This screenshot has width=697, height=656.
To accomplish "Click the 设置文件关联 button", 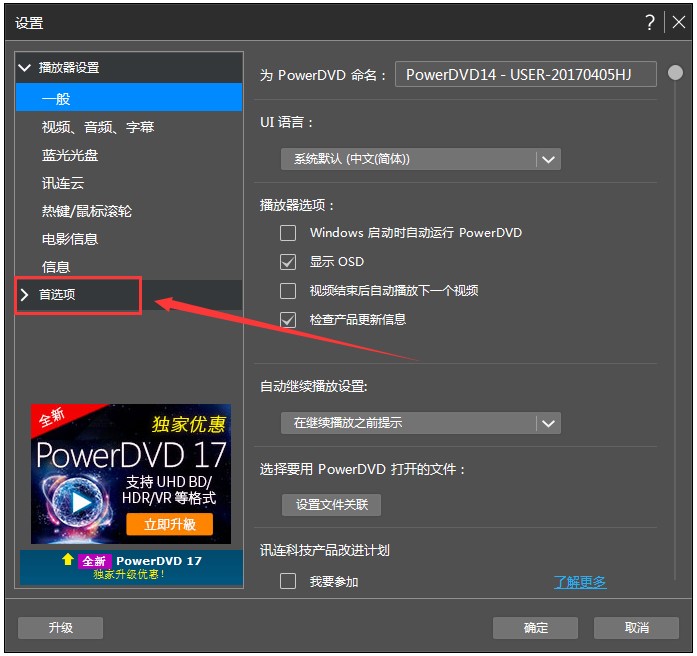I will tap(331, 505).
